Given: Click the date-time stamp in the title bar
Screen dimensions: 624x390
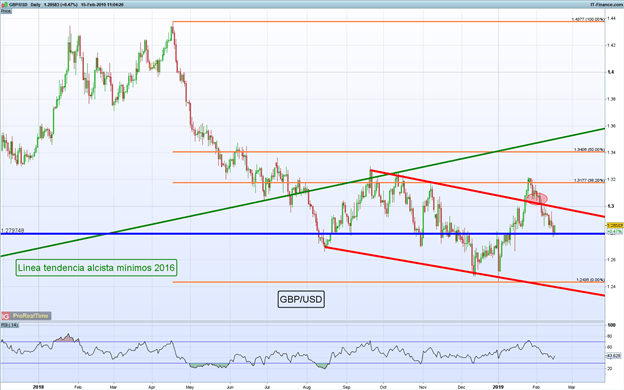Looking at the screenshot, I should click(x=102, y=5).
